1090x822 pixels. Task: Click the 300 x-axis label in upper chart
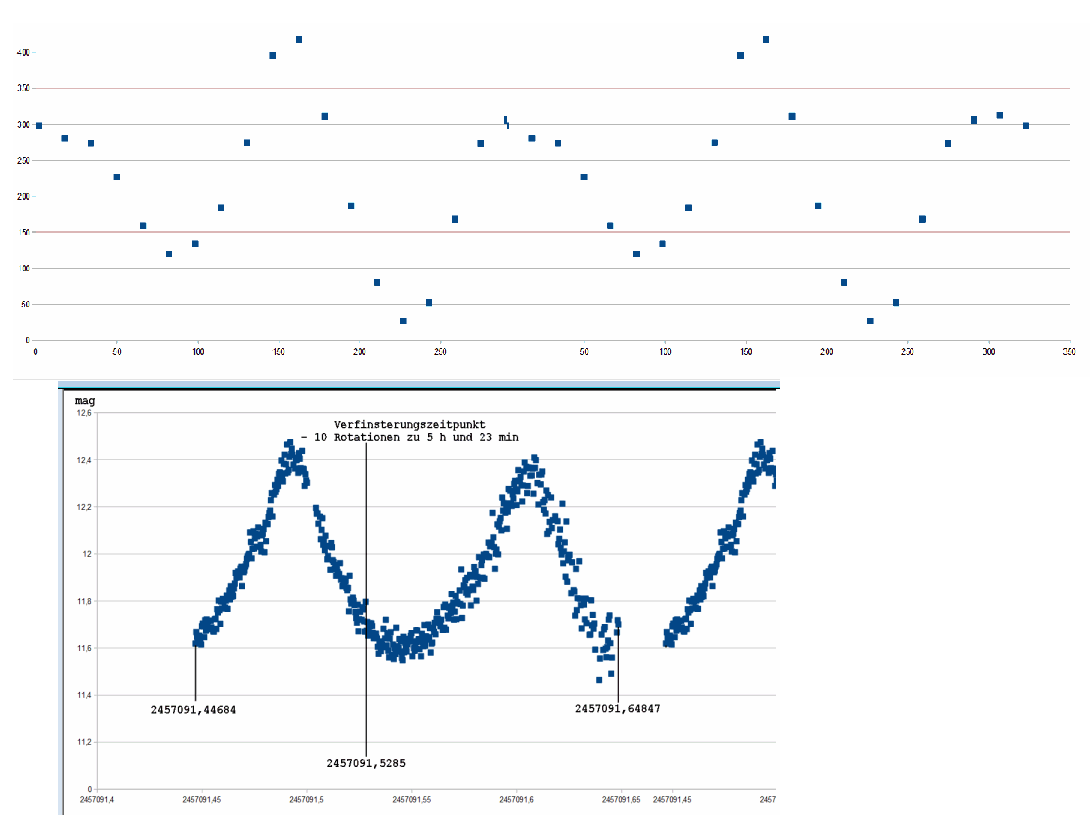(x=988, y=352)
